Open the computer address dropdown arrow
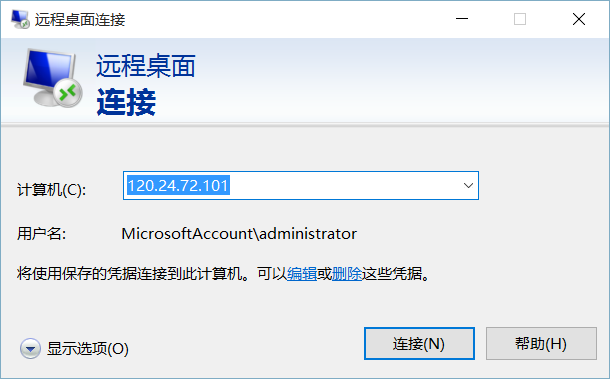The height and width of the screenshot is (379, 610). [468, 186]
